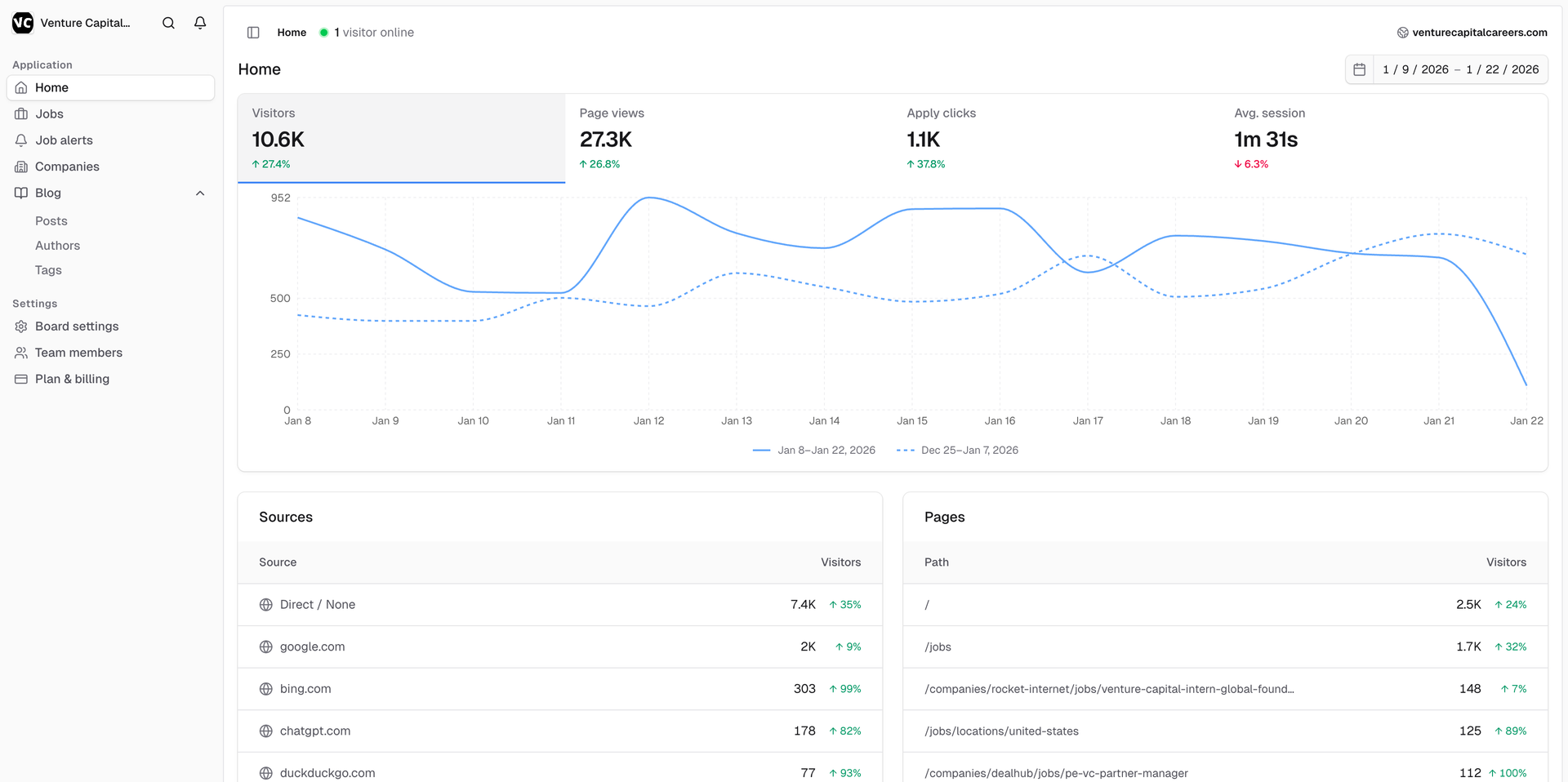This screenshot has height=782, width=1568.
Task: Toggle the Dec 25–Jan 7 legend series
Action: (x=957, y=451)
